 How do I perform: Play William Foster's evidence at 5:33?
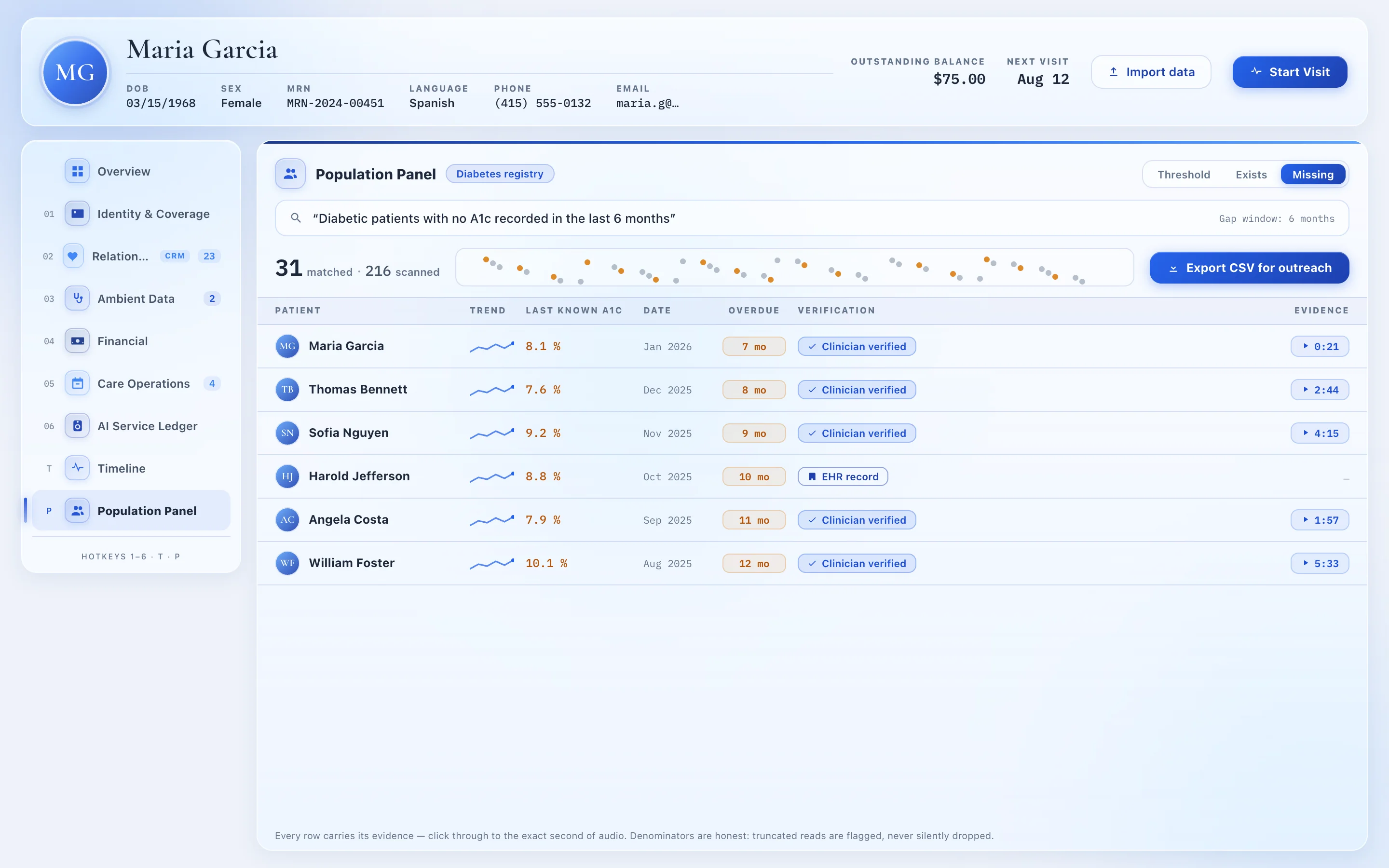click(x=1320, y=563)
